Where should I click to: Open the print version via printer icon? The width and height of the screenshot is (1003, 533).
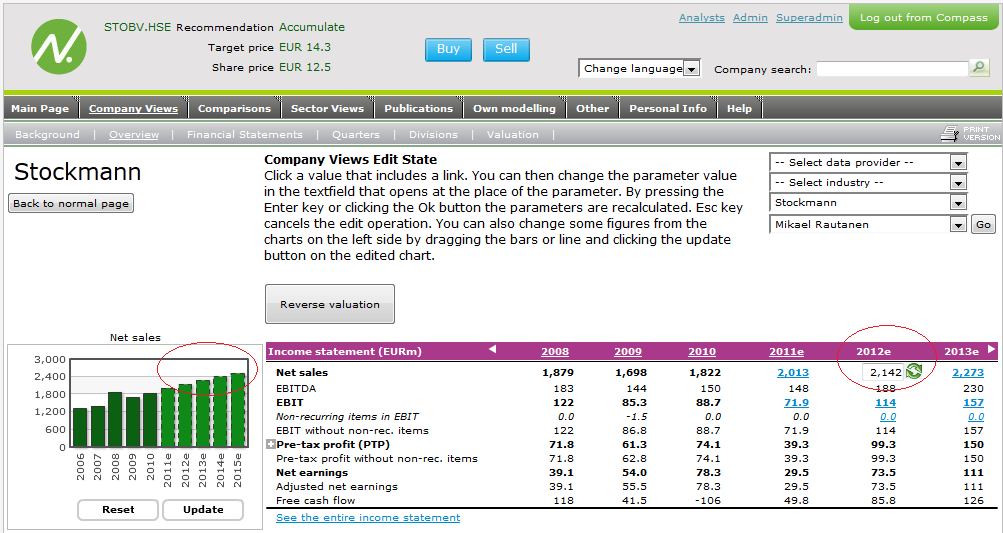pos(950,133)
